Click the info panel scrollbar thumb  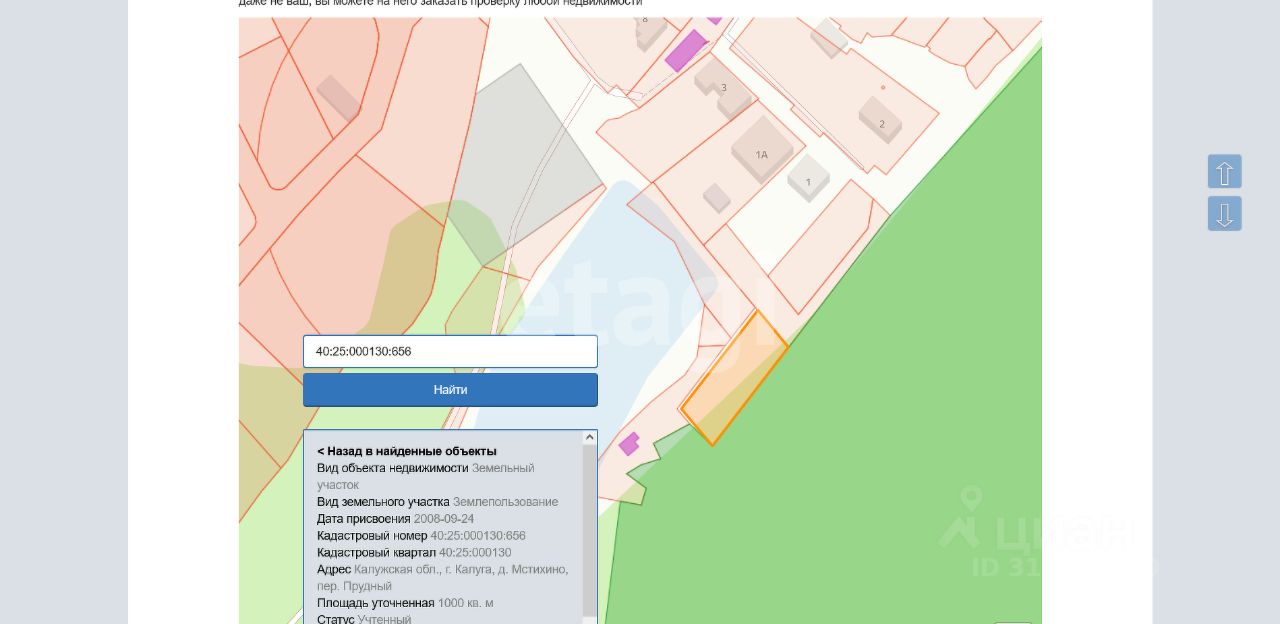[590, 530]
